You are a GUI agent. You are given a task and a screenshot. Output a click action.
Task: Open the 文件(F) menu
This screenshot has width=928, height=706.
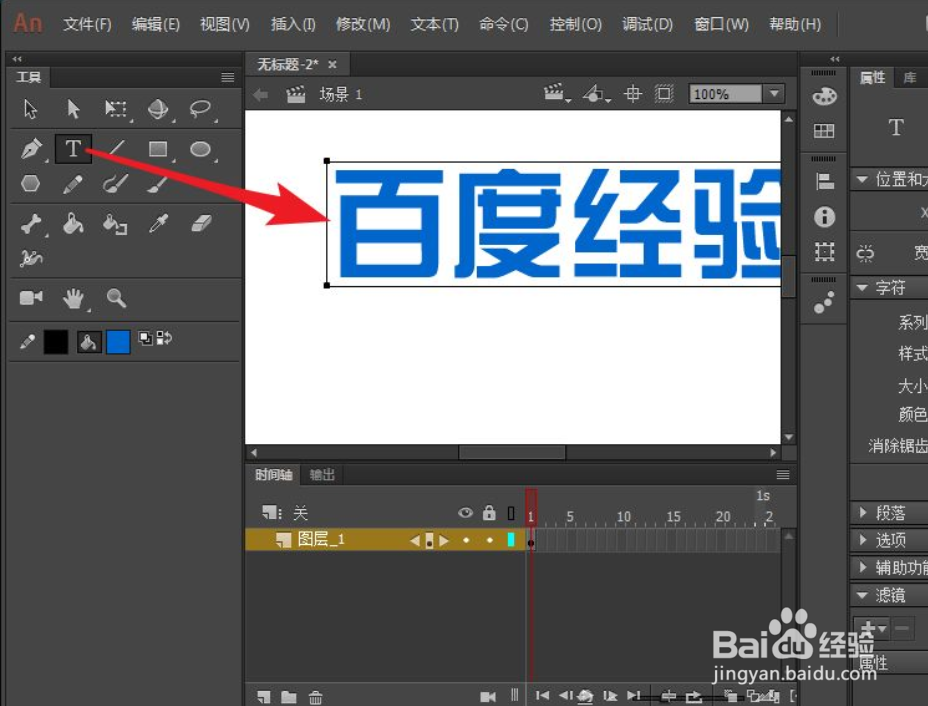[x=87, y=24]
